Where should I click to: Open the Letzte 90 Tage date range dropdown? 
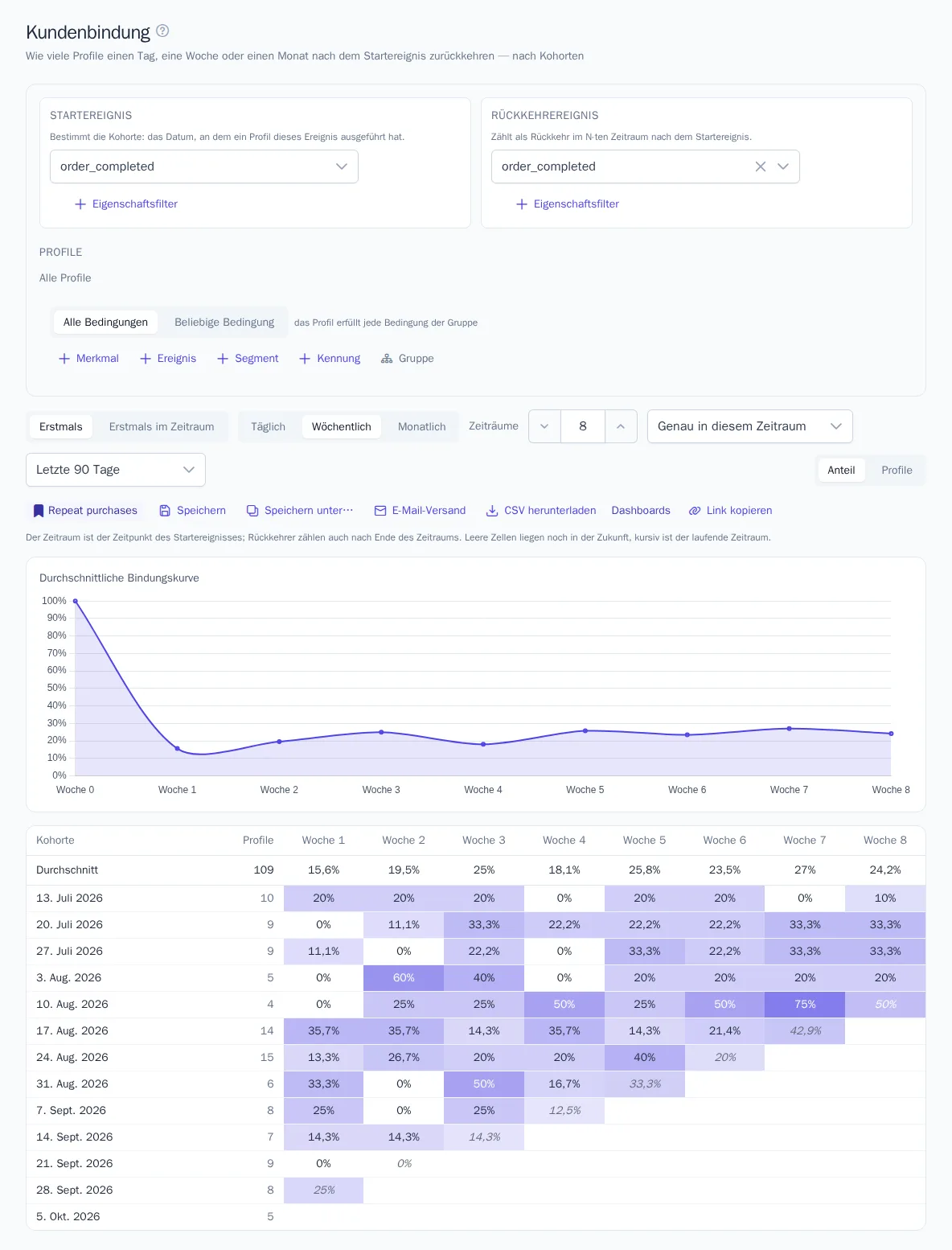[x=116, y=470]
